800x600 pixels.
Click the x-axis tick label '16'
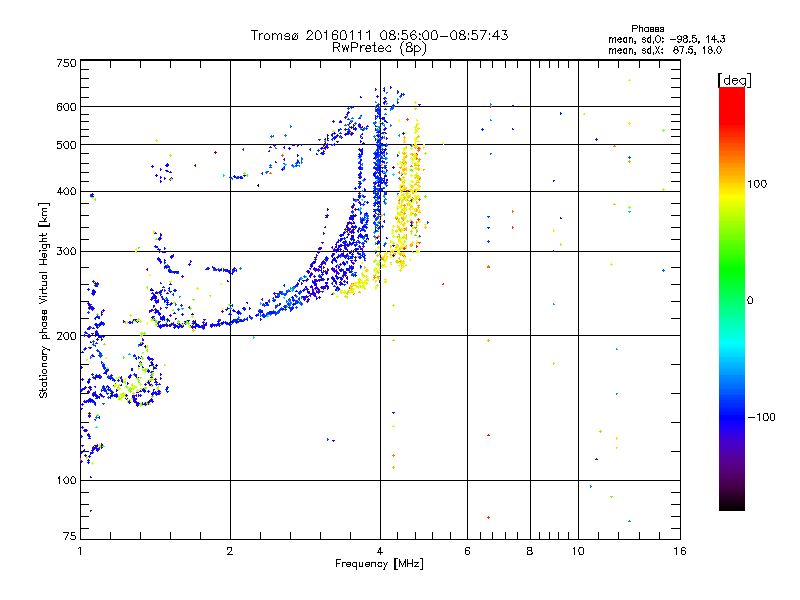tap(680, 551)
